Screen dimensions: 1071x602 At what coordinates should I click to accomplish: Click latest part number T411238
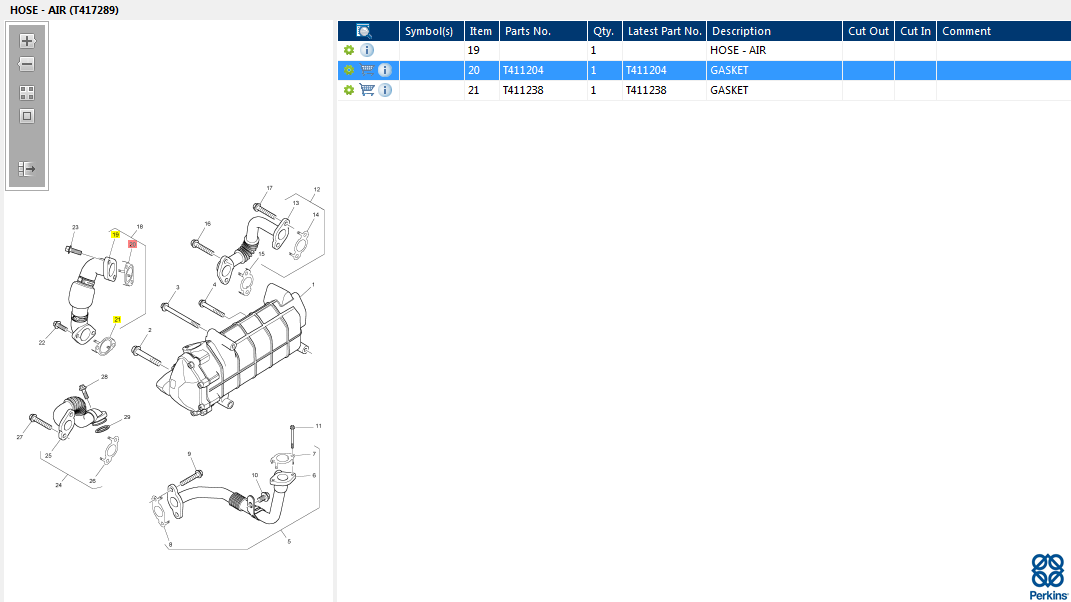(x=664, y=90)
